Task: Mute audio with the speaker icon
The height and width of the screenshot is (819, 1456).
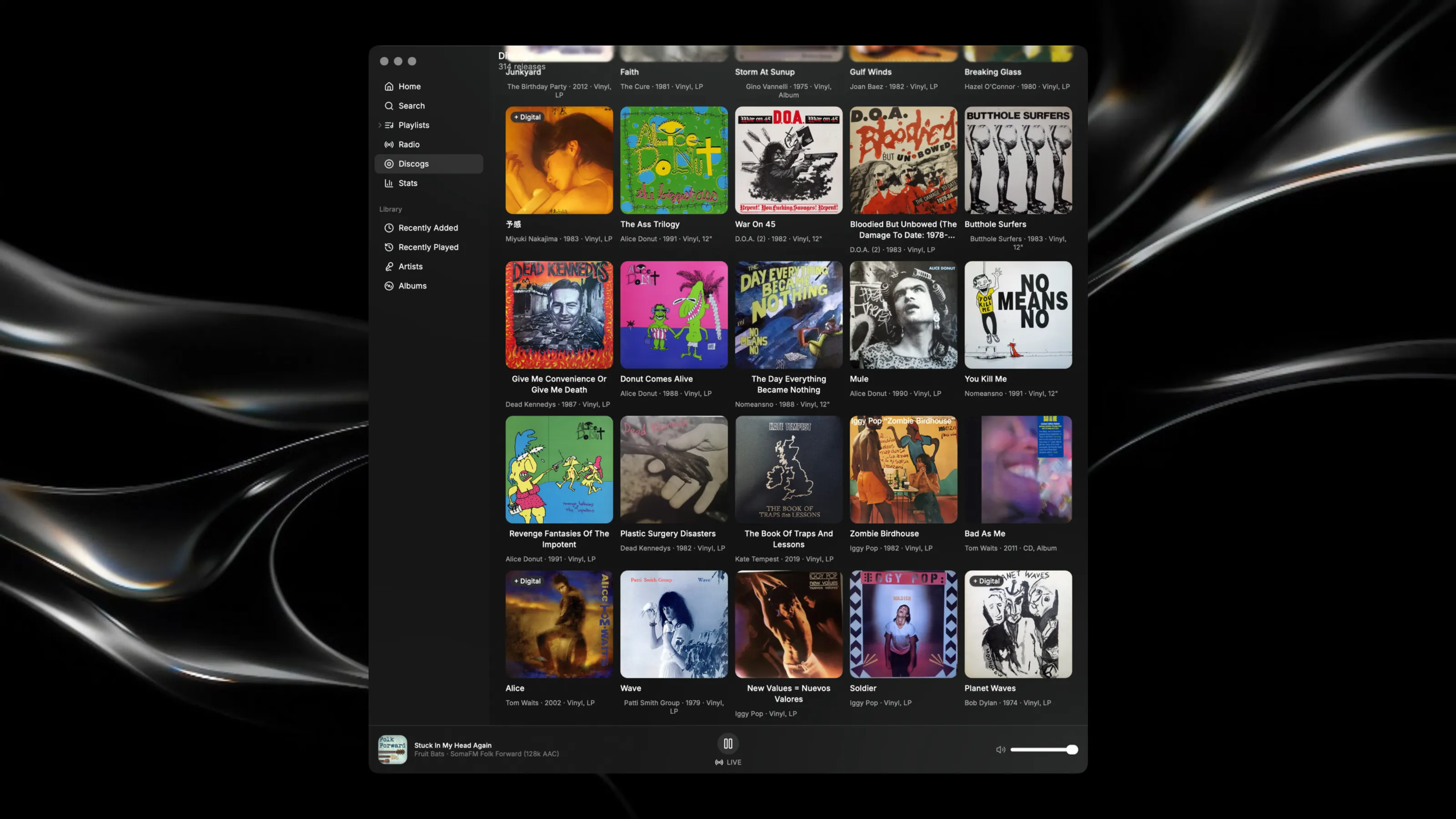Action: click(x=1001, y=749)
